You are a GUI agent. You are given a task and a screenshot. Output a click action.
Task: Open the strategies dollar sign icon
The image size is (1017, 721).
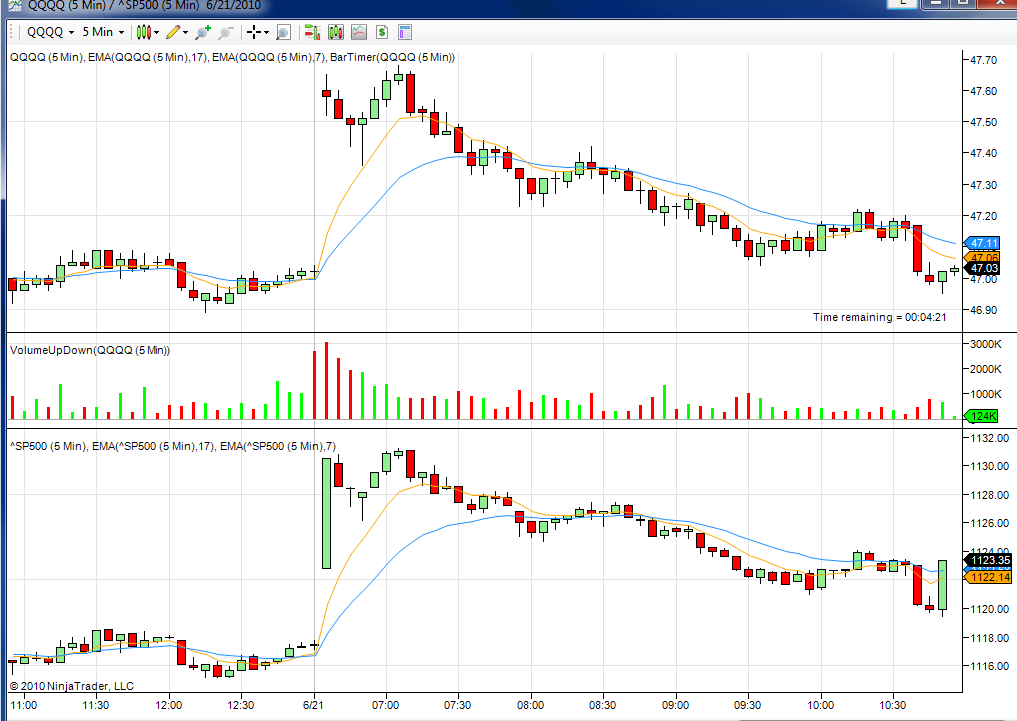point(381,32)
